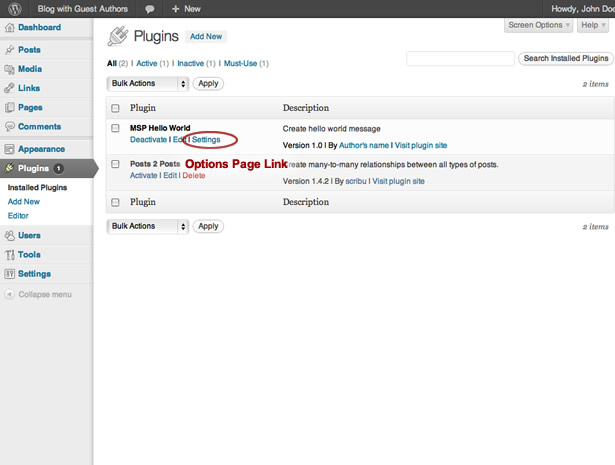The image size is (615, 465).
Task: Open the Pages menu item
Action: (30, 107)
